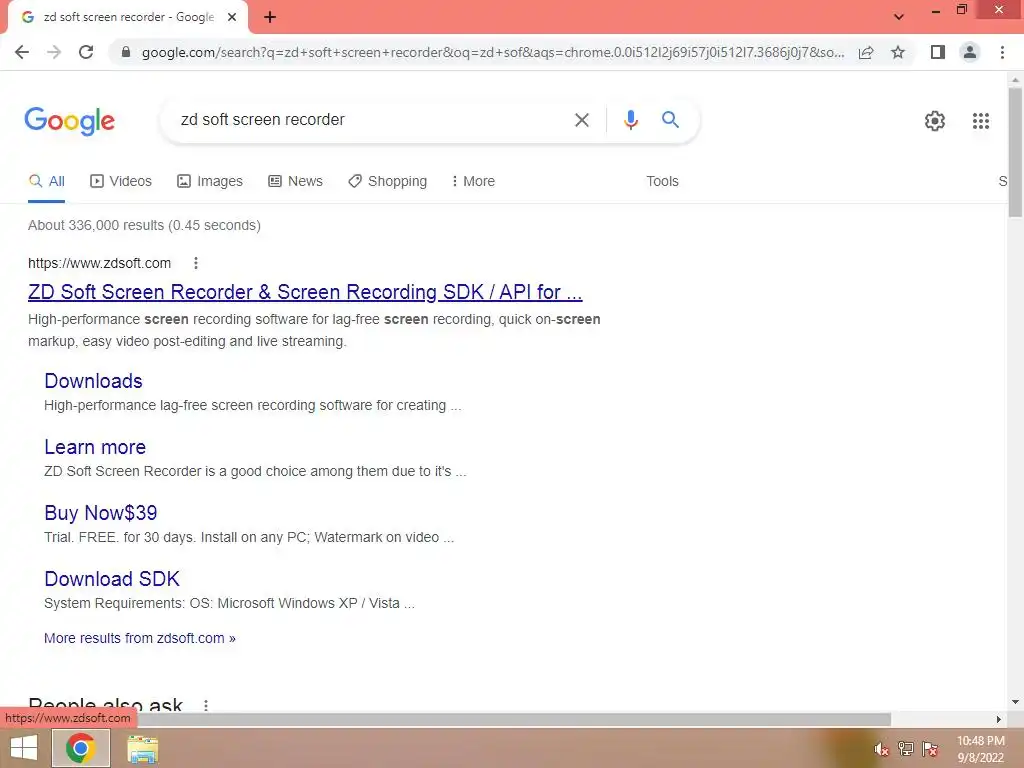
Task: Open a new tab with plus button
Action: coord(270,17)
